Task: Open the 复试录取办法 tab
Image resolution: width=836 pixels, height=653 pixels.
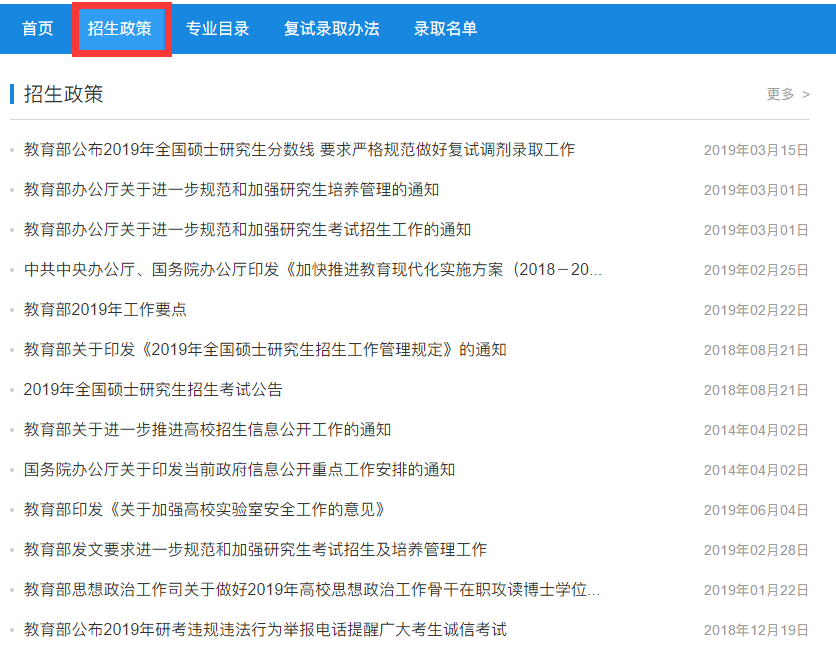Action: (331, 29)
